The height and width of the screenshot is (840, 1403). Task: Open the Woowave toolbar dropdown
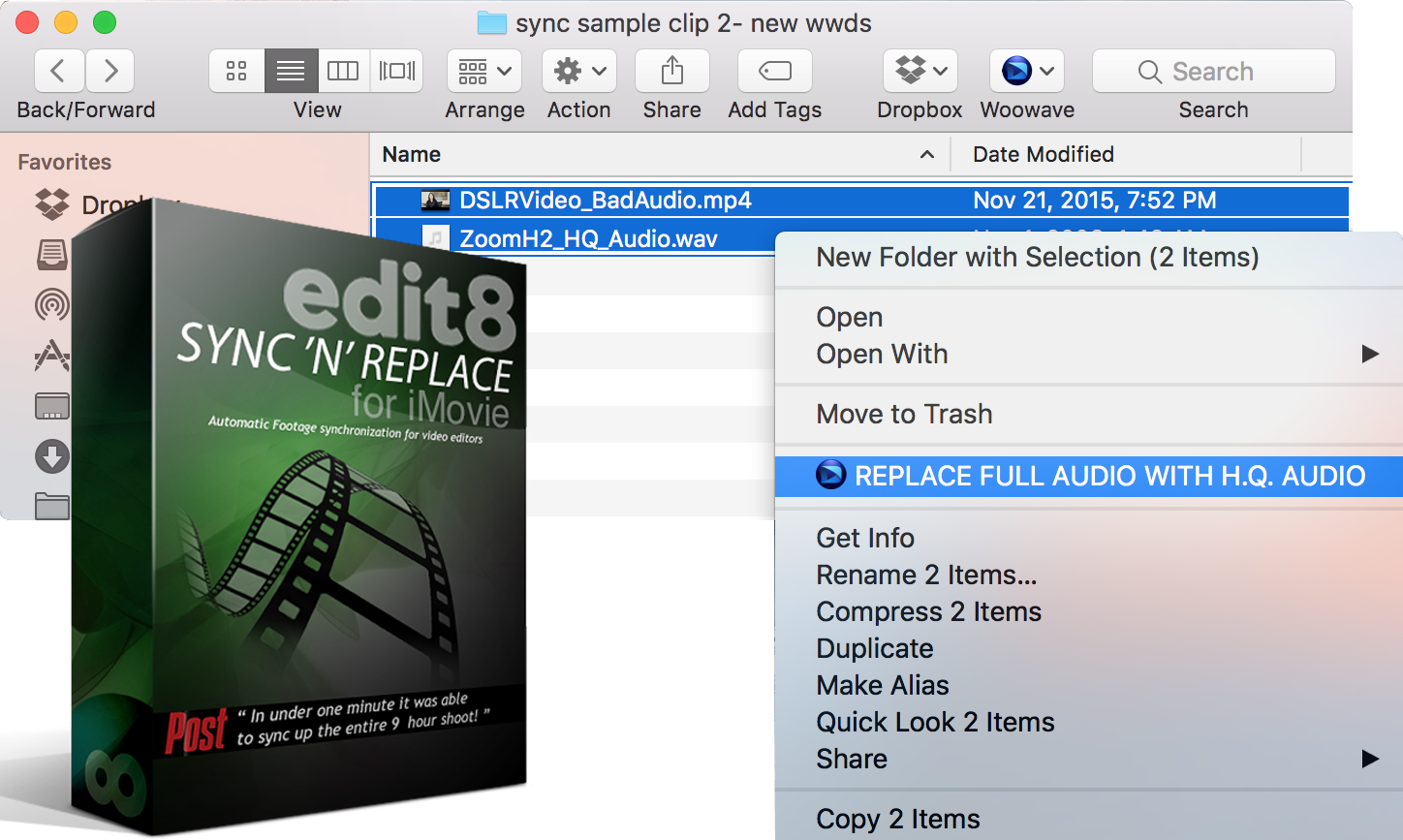click(x=1027, y=71)
